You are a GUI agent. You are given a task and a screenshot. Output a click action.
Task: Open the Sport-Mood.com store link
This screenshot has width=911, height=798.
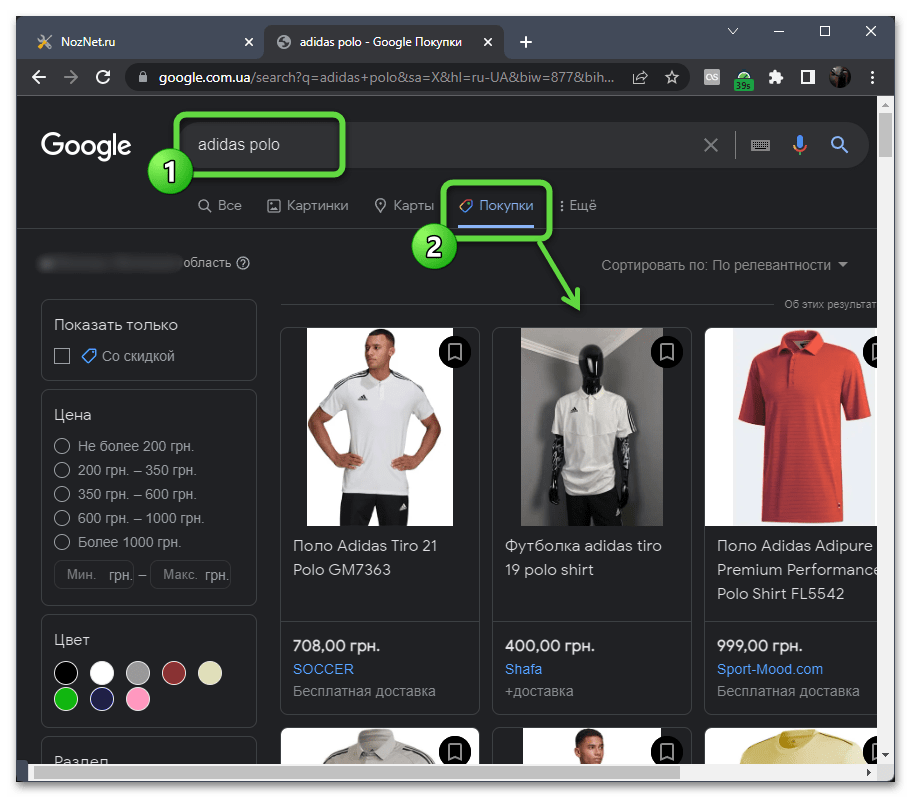770,669
